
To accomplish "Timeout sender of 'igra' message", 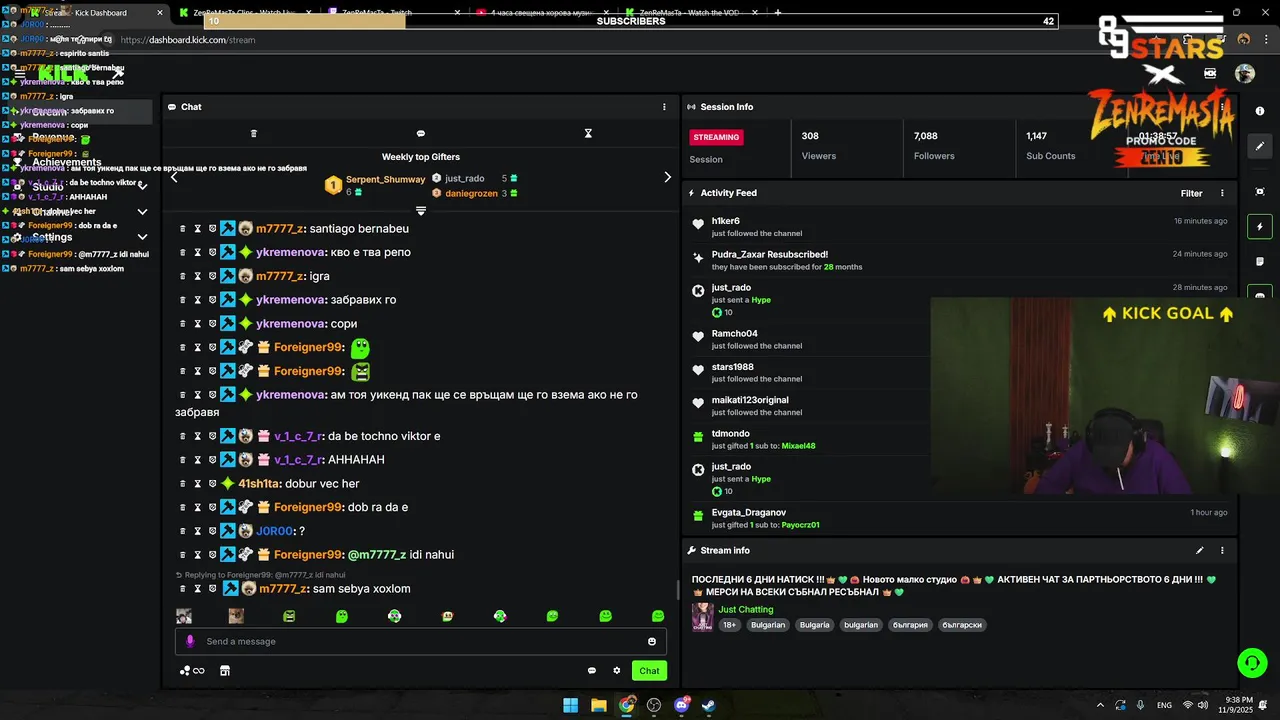I will pos(198,276).
